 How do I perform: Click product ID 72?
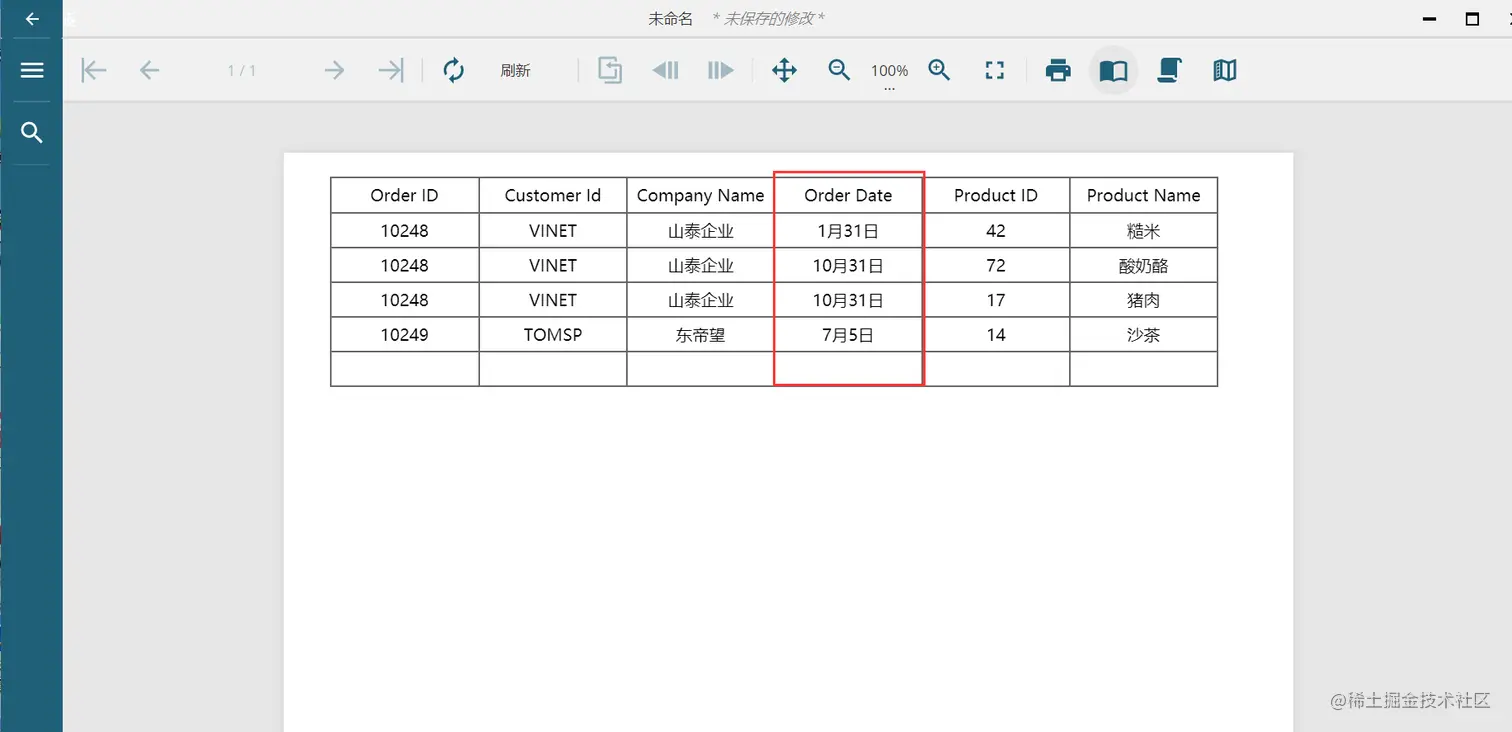pos(996,265)
